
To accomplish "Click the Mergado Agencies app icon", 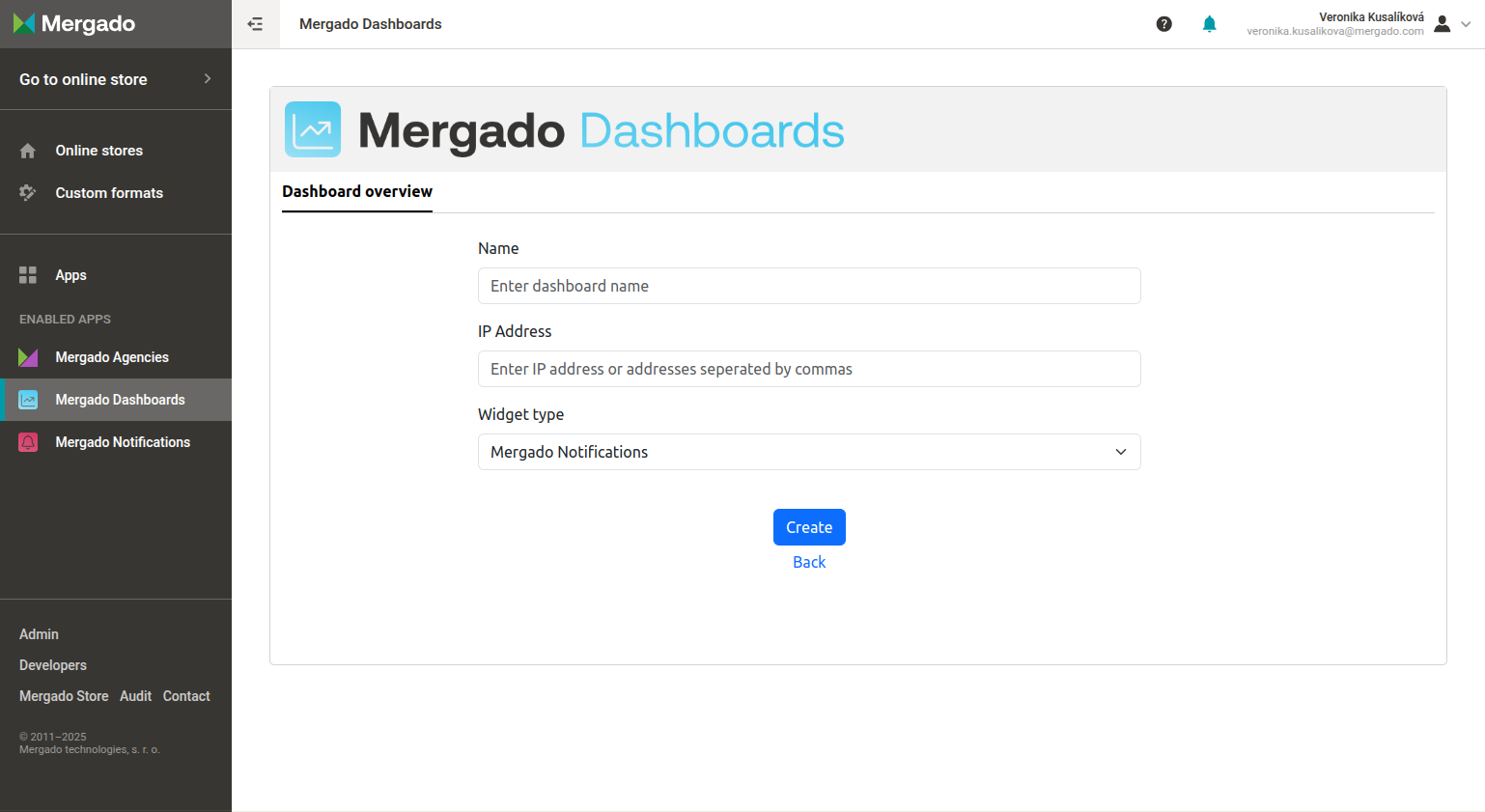I will [x=28, y=357].
